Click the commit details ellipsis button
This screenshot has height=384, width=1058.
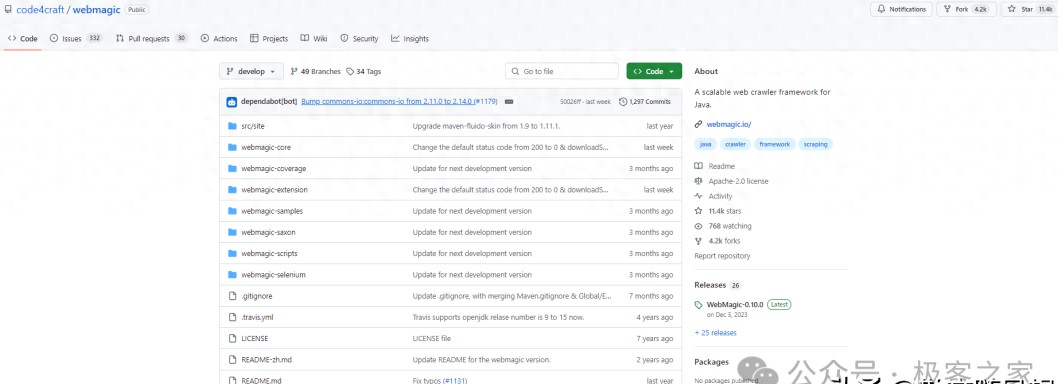509,102
